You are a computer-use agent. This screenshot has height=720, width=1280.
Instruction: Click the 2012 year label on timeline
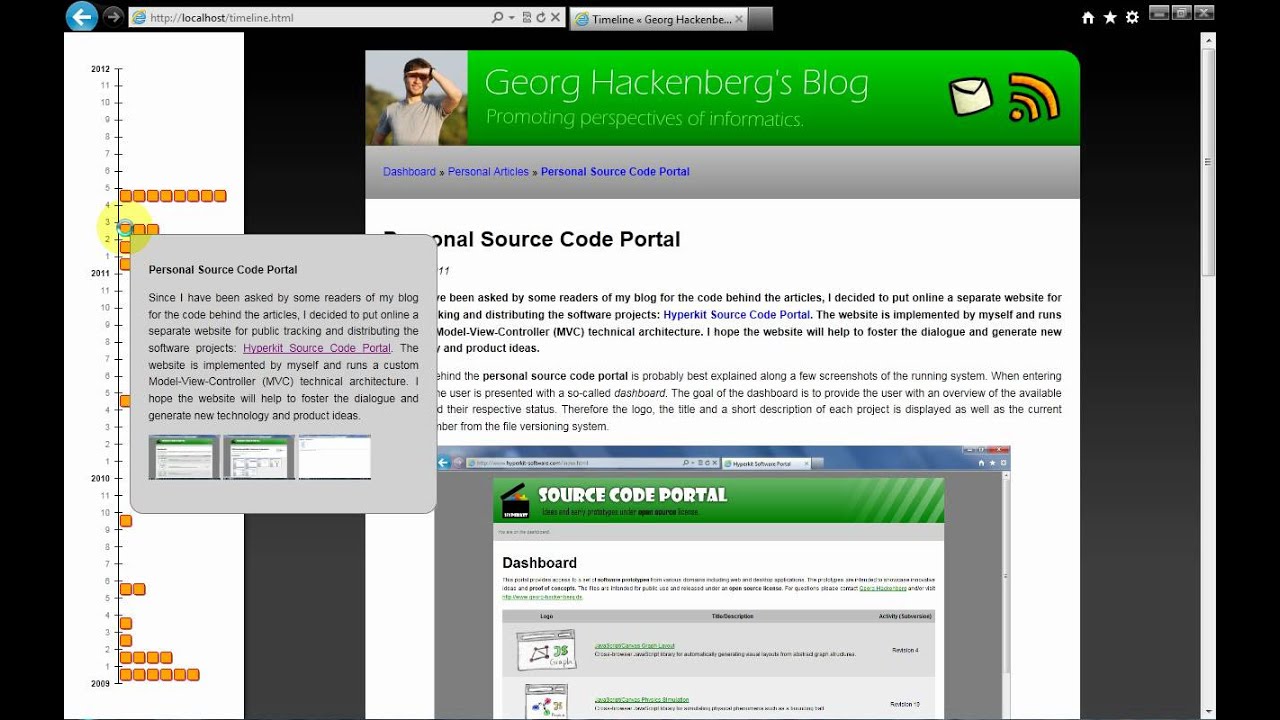point(100,69)
